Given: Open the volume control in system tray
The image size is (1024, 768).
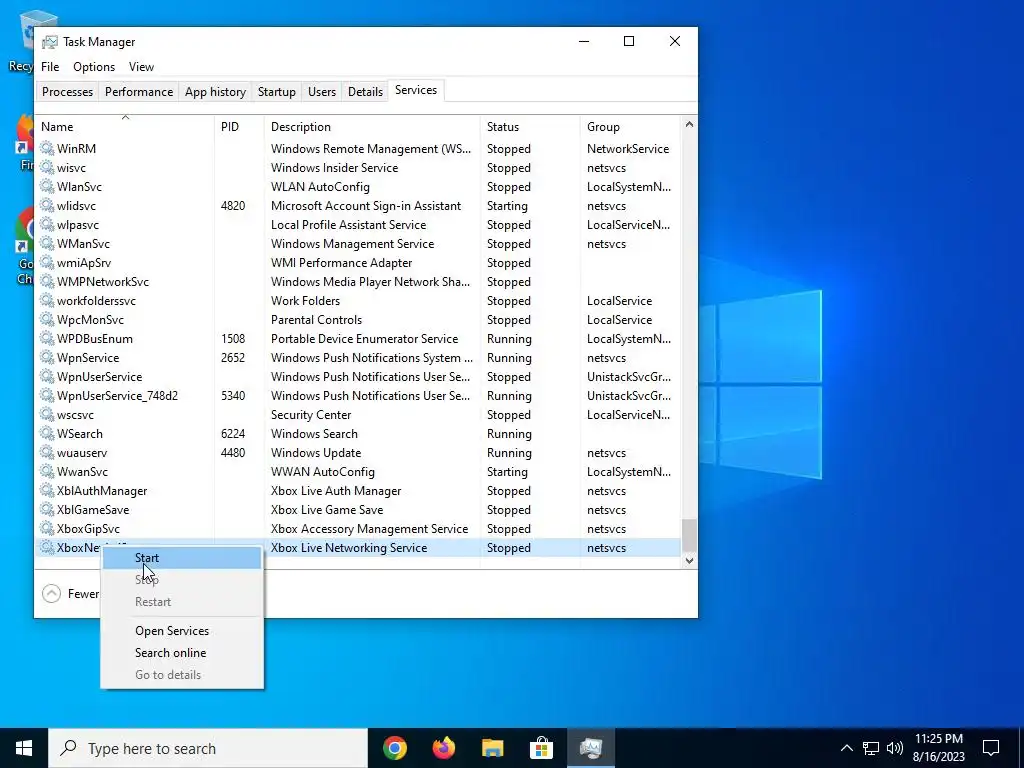Looking at the screenshot, I should [x=895, y=748].
